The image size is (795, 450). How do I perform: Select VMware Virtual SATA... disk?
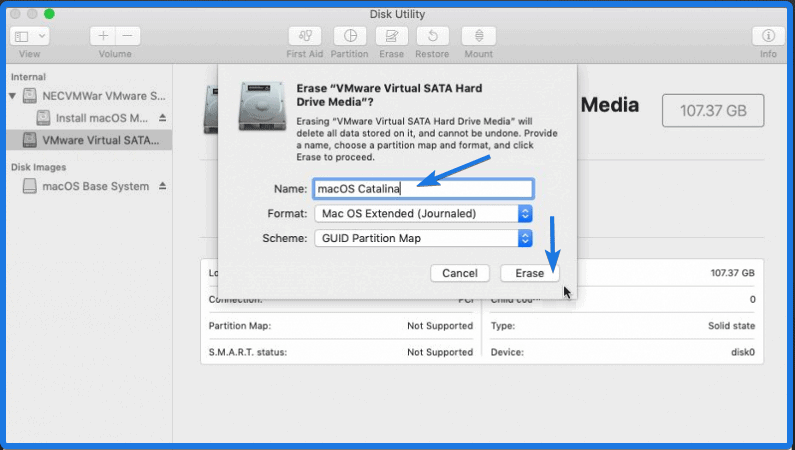pos(89,140)
